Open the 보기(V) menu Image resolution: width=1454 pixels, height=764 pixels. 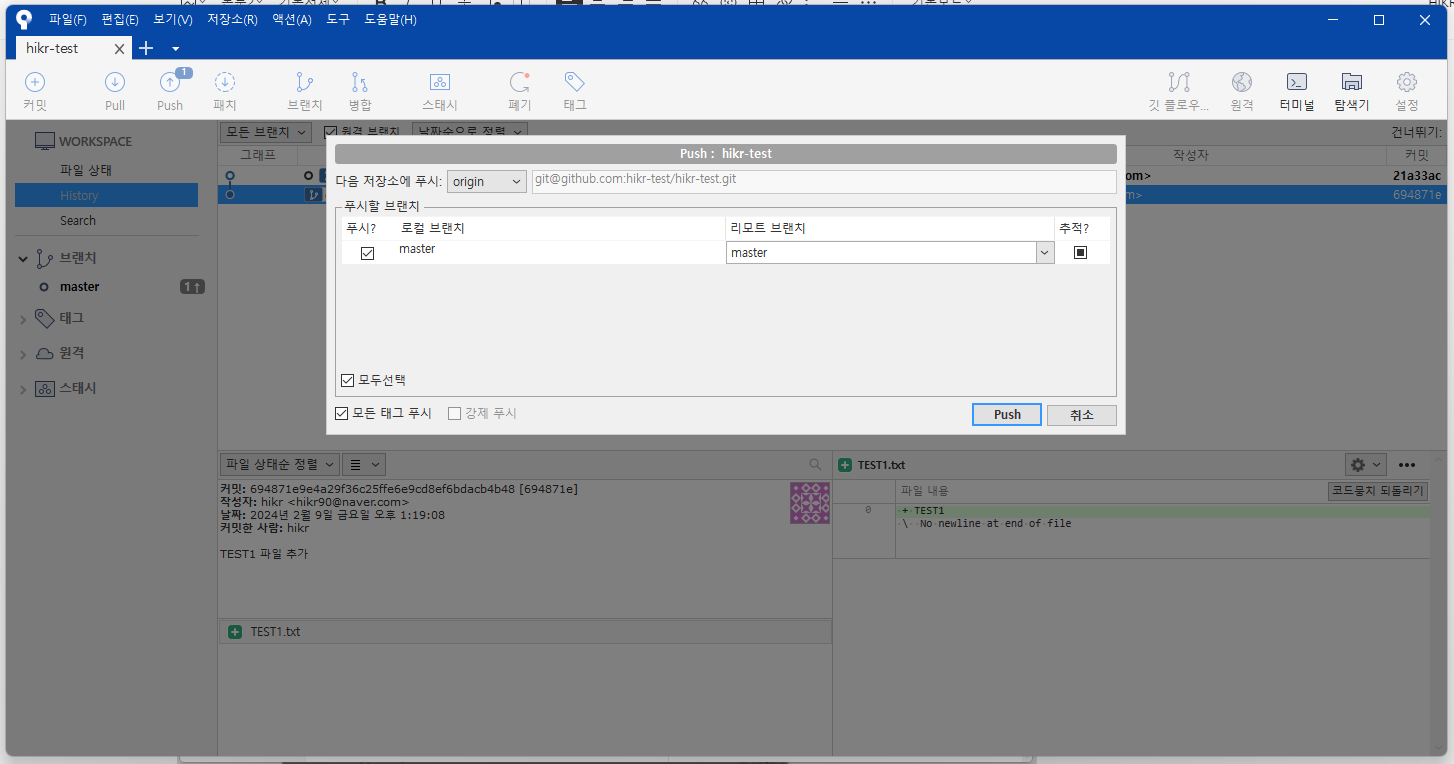(x=173, y=19)
